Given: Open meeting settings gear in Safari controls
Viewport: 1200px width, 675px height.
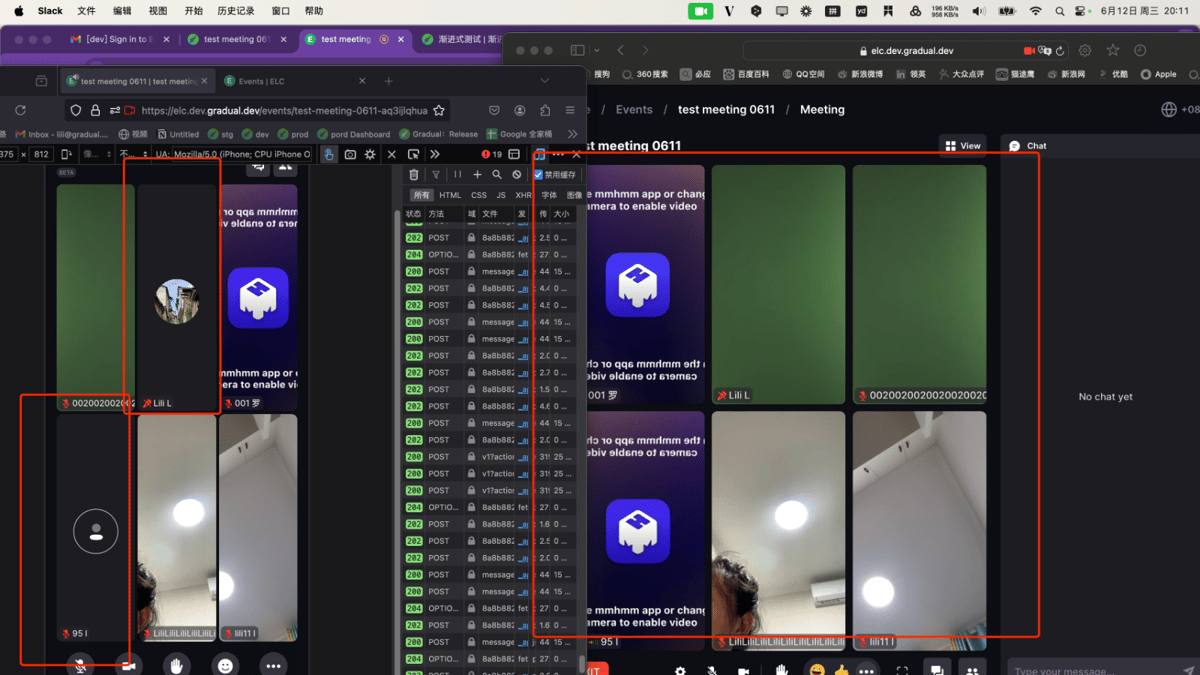Looking at the screenshot, I should coord(680,671).
